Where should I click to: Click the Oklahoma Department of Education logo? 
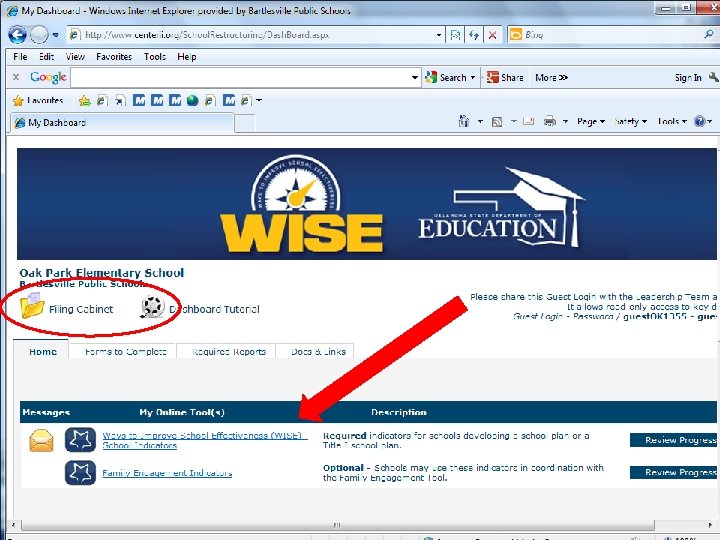(501, 209)
